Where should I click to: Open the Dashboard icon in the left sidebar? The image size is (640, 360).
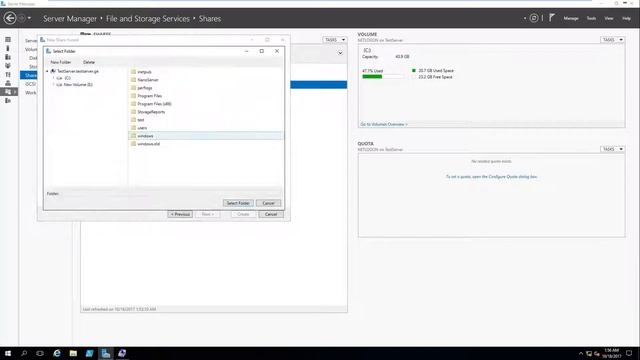[x=8, y=40]
